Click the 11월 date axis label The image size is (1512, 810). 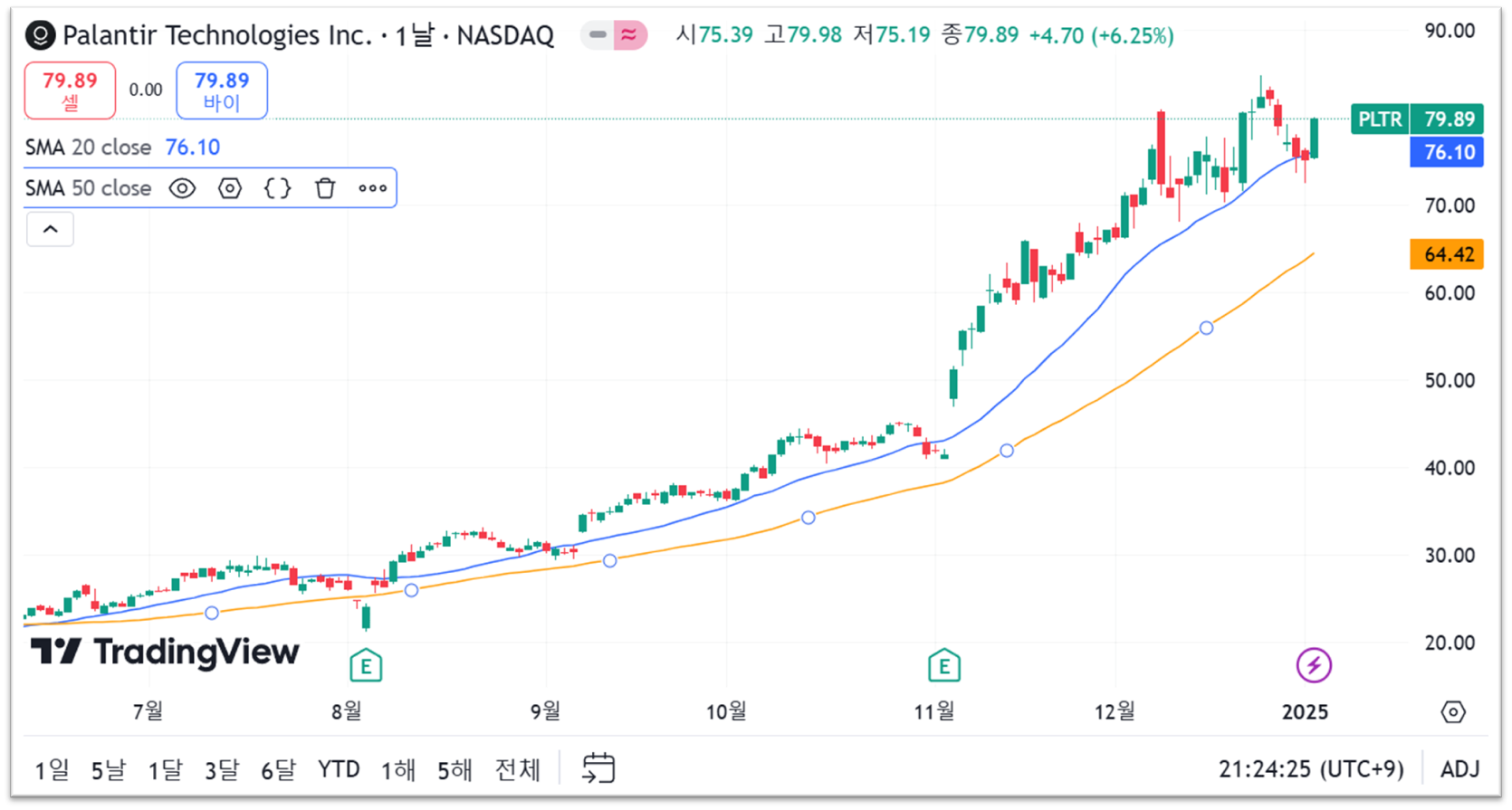pyautogui.click(x=934, y=712)
